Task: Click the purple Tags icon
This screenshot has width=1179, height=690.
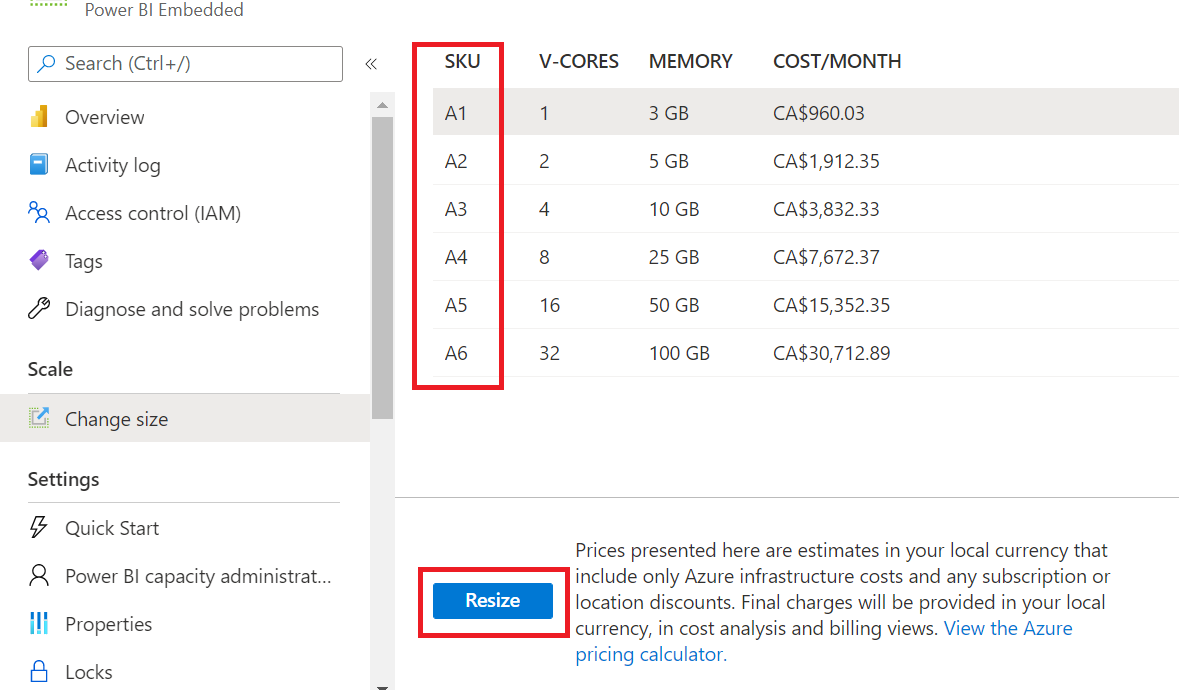Action: coord(39,261)
